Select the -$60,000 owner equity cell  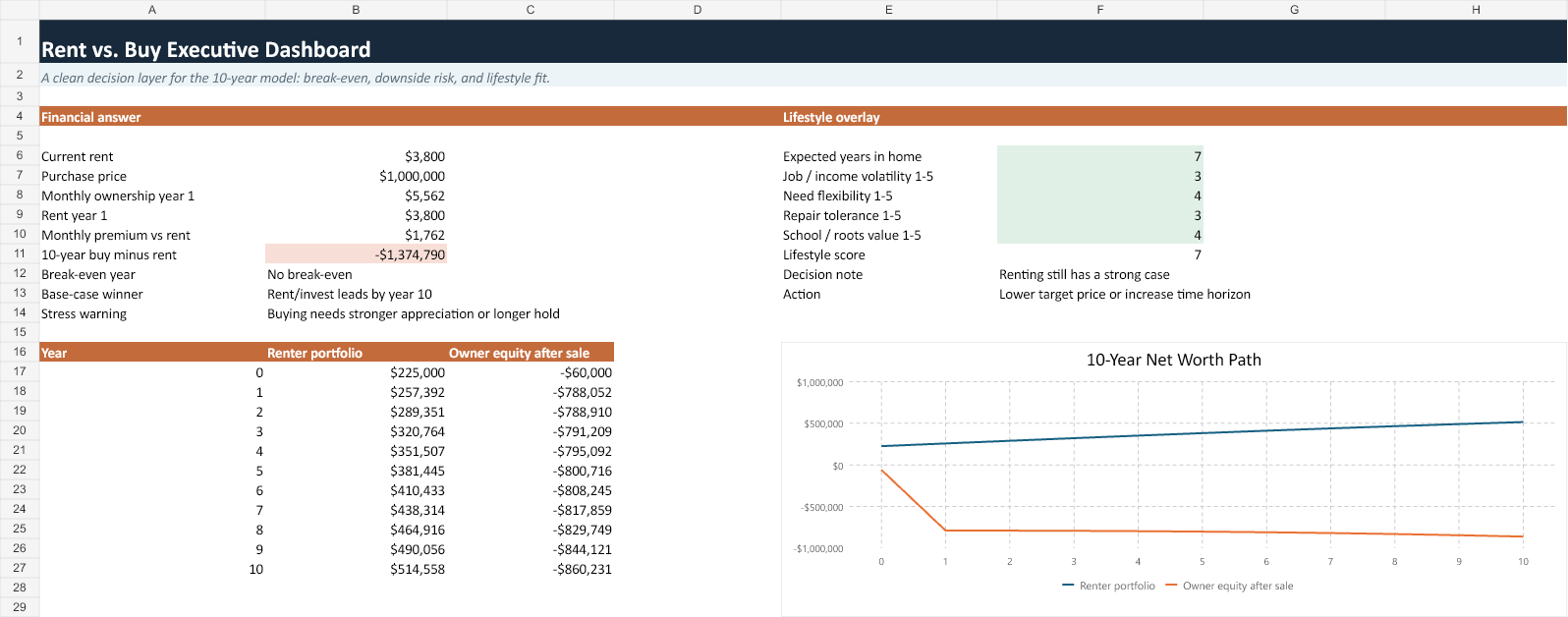coord(531,372)
